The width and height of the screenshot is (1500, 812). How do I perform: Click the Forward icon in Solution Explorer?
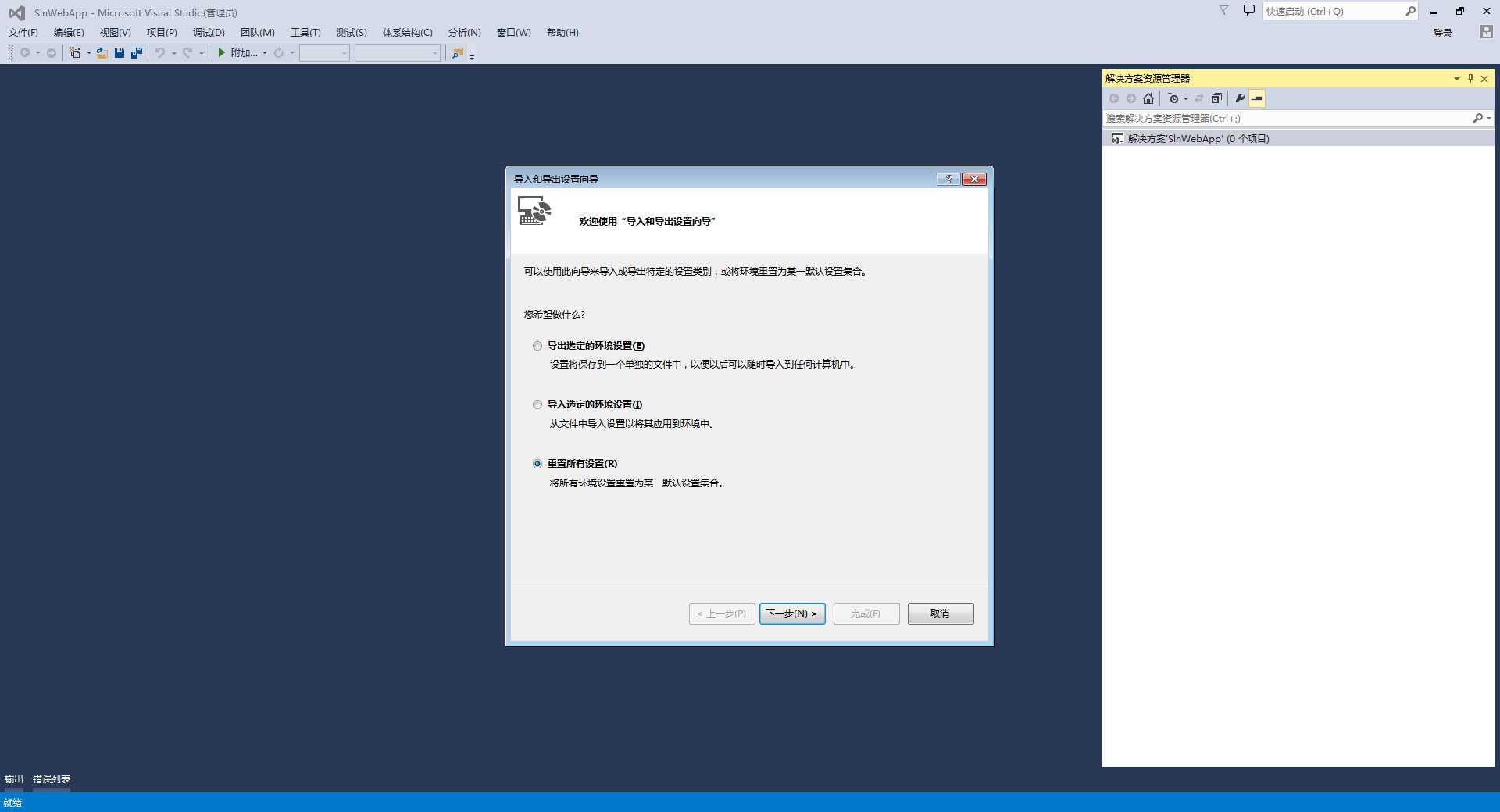[x=1131, y=98]
